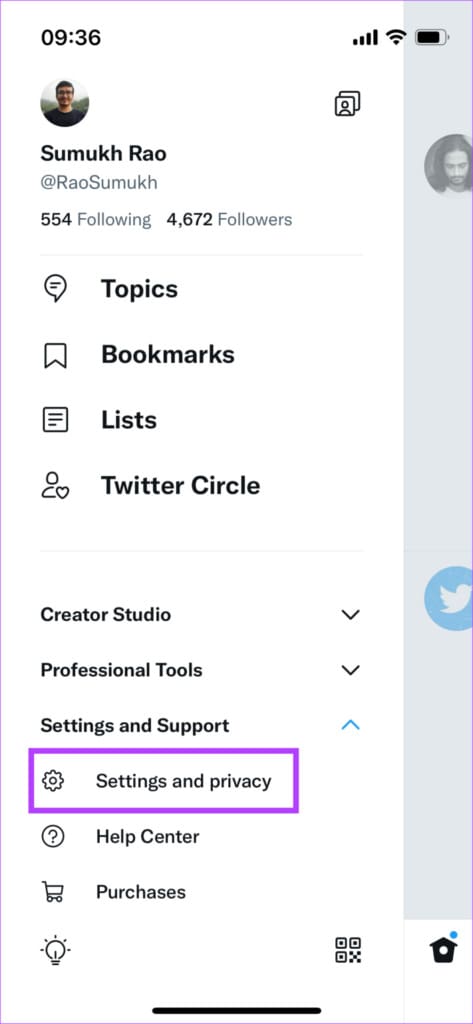The width and height of the screenshot is (473, 1024).
Task: Tap the home icon in bottom bar
Action: (x=443, y=950)
